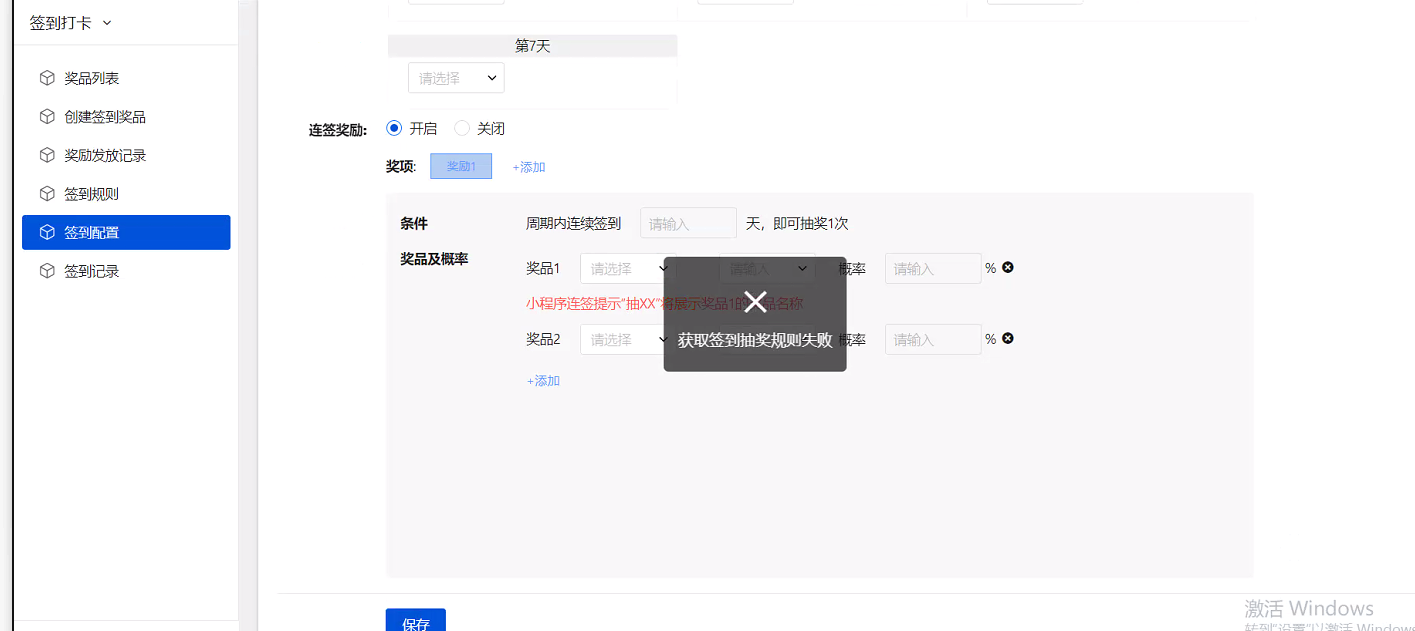Dismiss the error toast X icon
This screenshot has height=631, width=1415.
tap(755, 301)
